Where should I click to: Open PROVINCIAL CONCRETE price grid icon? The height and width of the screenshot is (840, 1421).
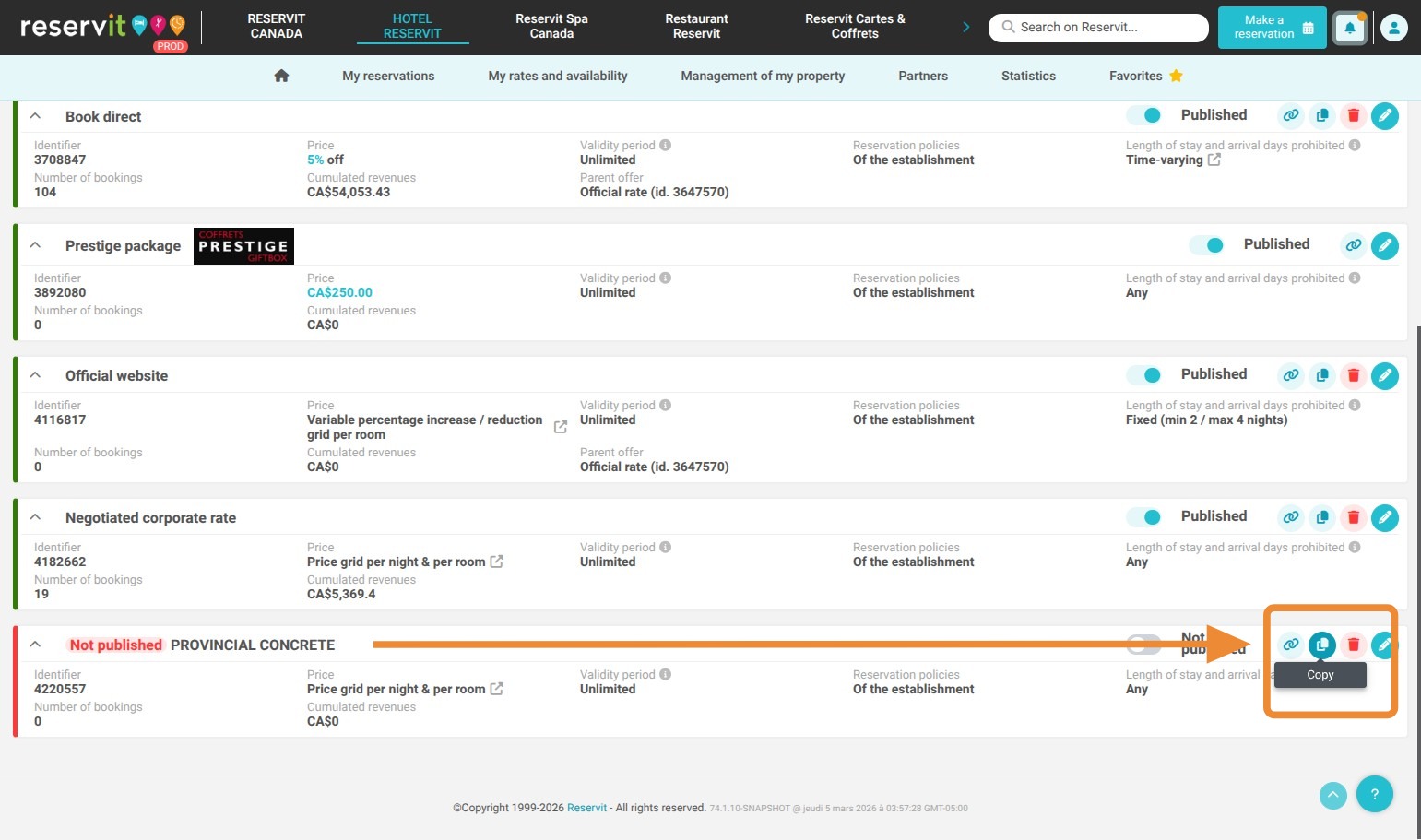(x=496, y=689)
